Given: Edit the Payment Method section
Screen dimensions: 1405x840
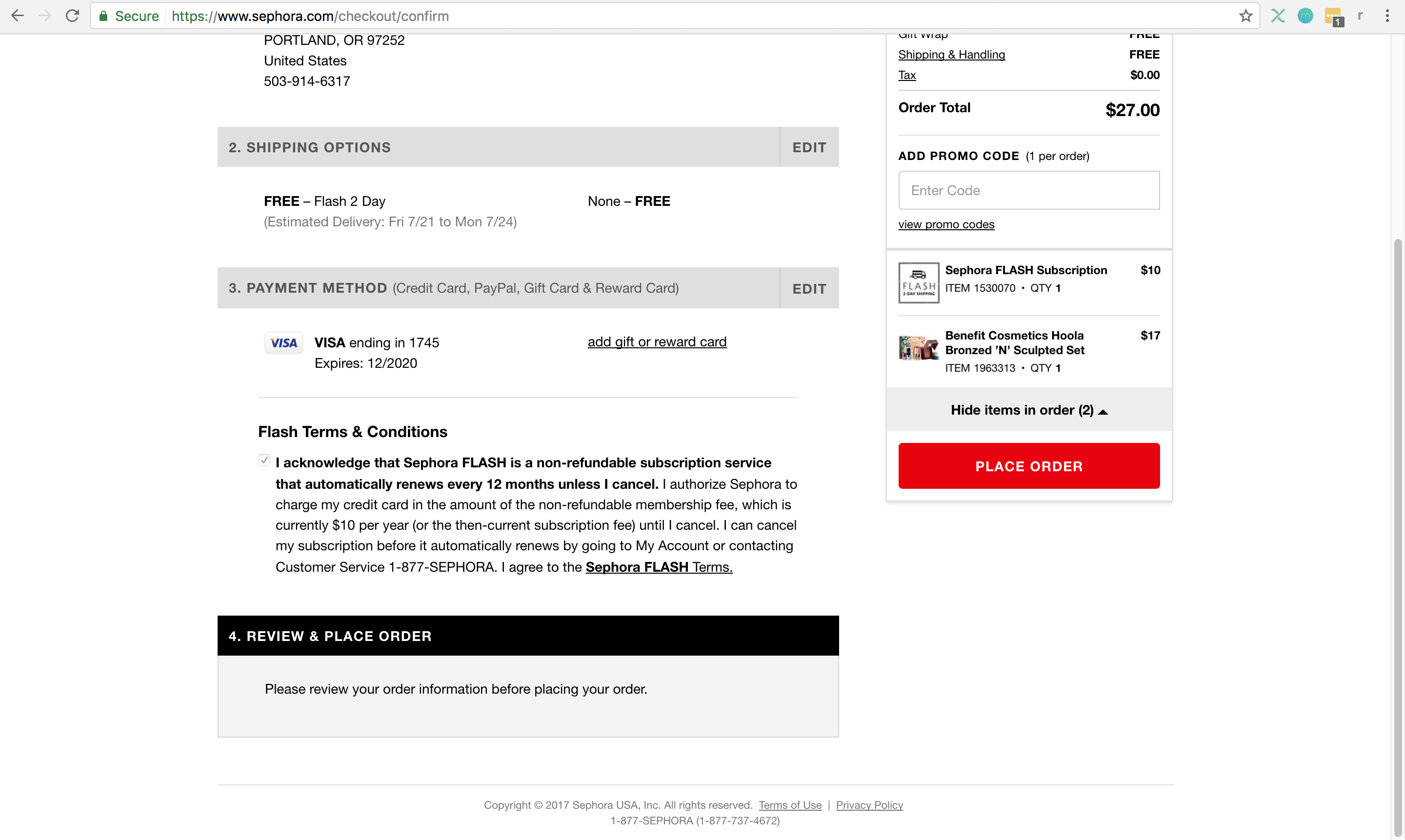Looking at the screenshot, I should point(809,289).
